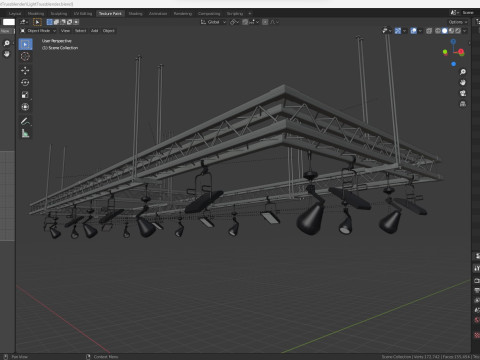This screenshot has width=480, height=360.
Task: Click the viewport pan hand icon
Action: point(463,83)
